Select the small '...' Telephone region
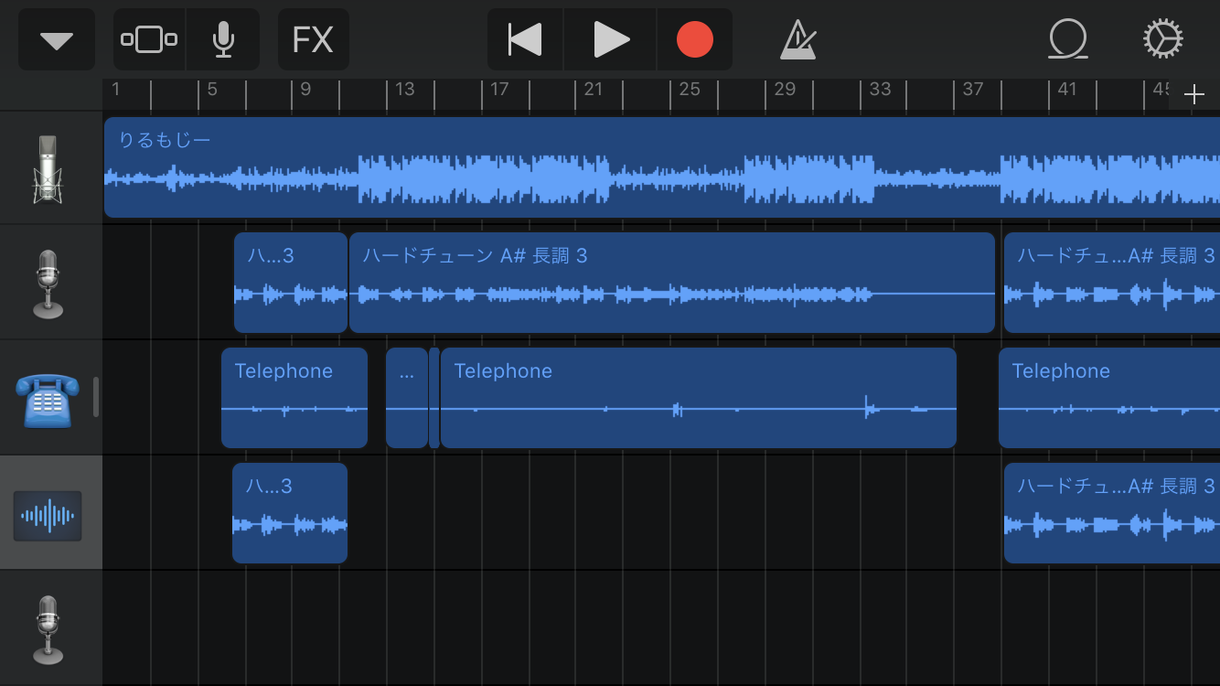 pos(407,398)
